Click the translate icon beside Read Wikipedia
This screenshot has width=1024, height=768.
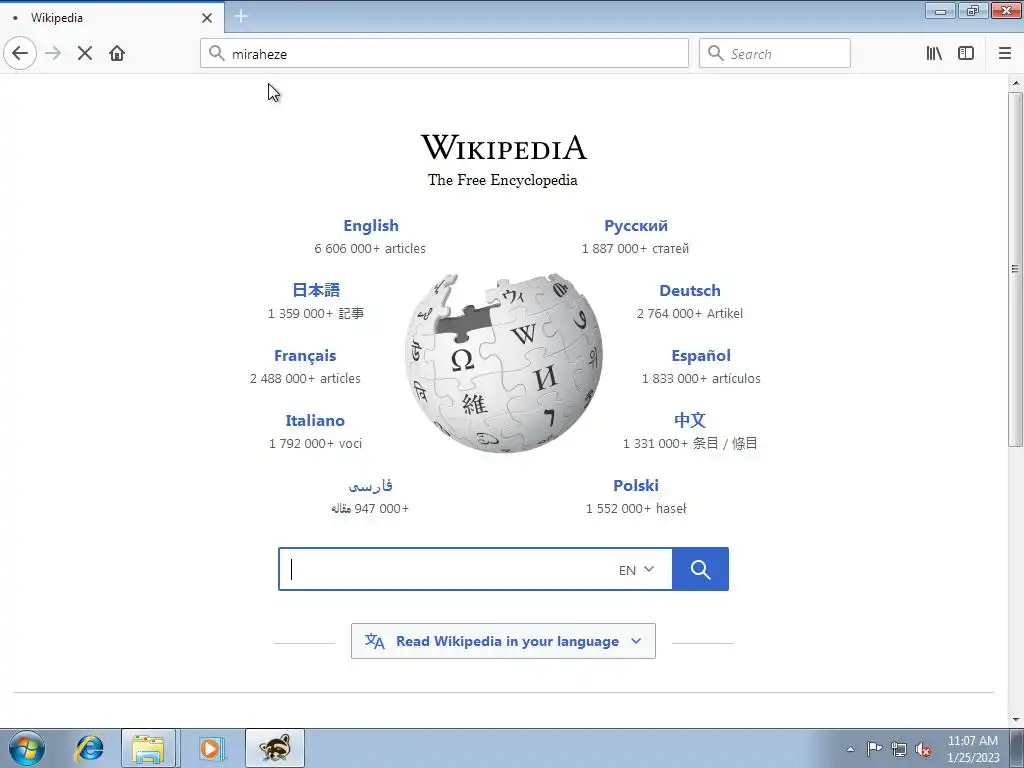point(374,641)
